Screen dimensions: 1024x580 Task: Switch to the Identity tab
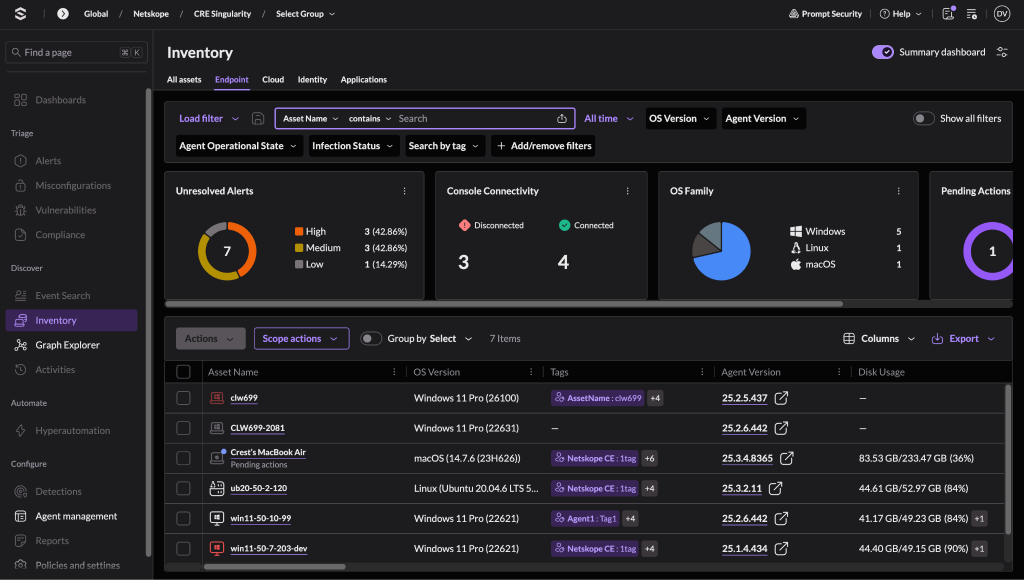[x=312, y=80]
